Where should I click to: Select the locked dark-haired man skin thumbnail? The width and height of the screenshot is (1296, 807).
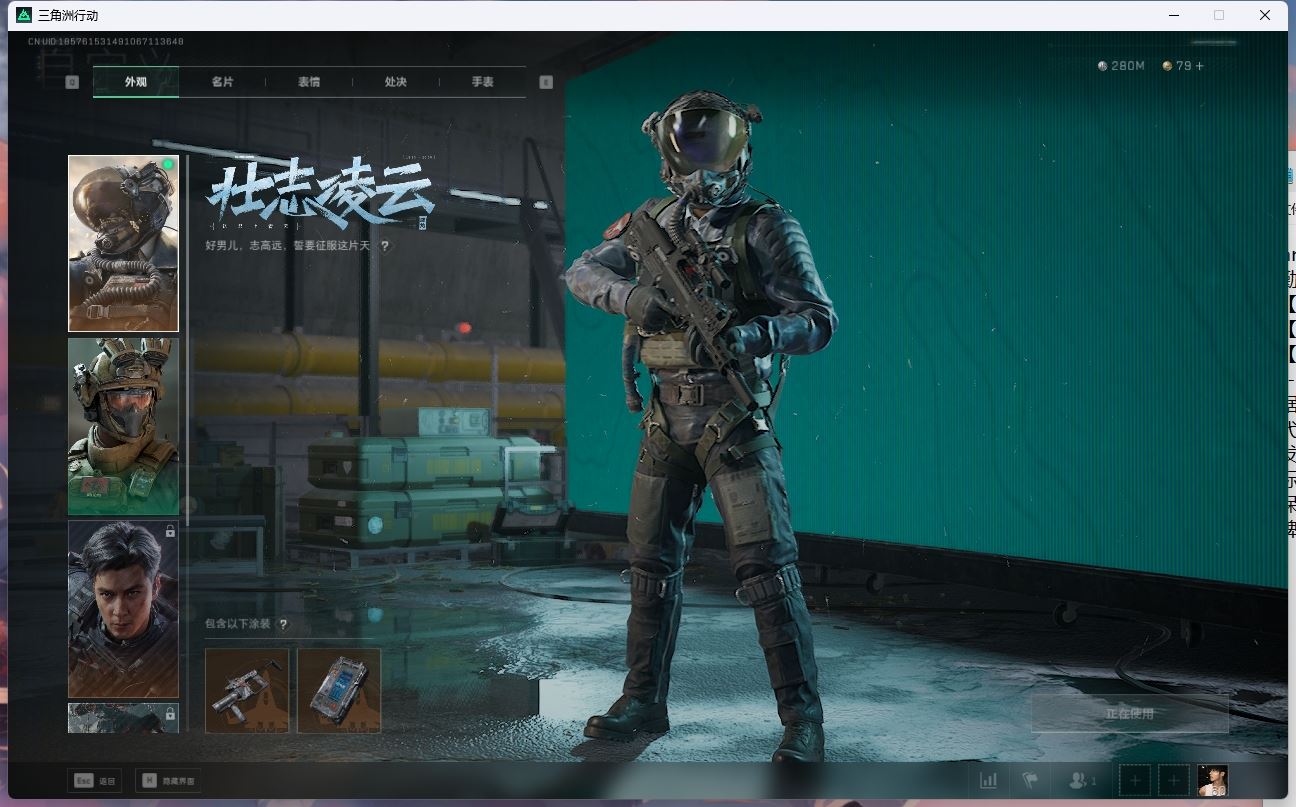tap(123, 608)
